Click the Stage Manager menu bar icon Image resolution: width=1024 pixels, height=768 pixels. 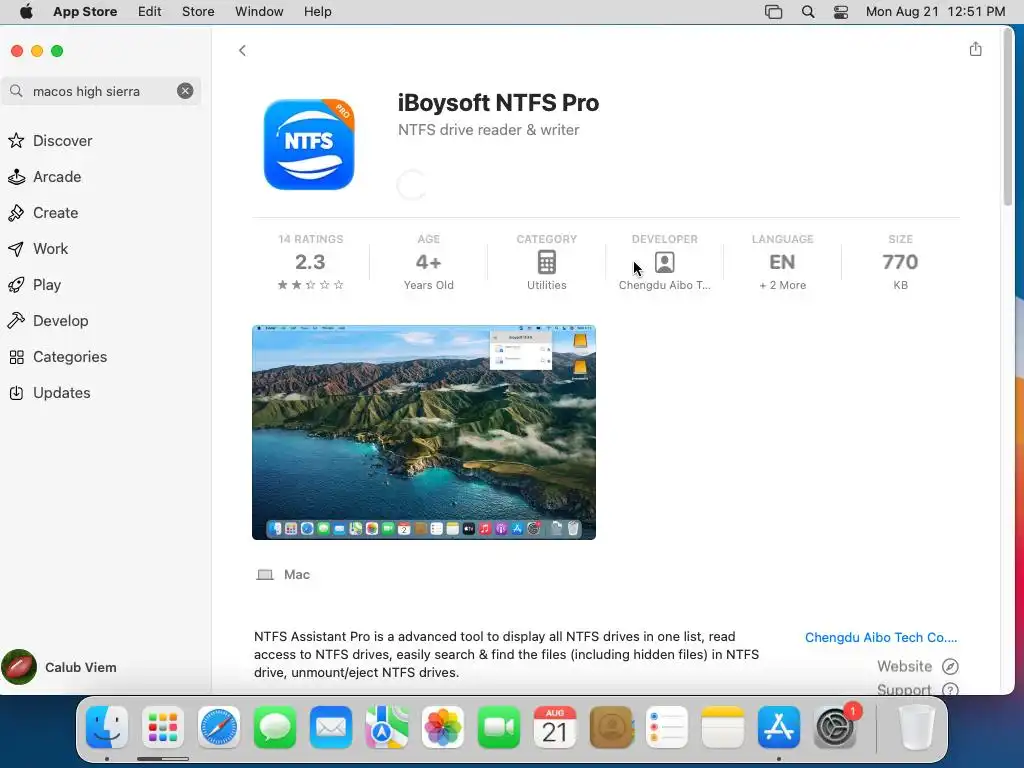click(x=773, y=12)
